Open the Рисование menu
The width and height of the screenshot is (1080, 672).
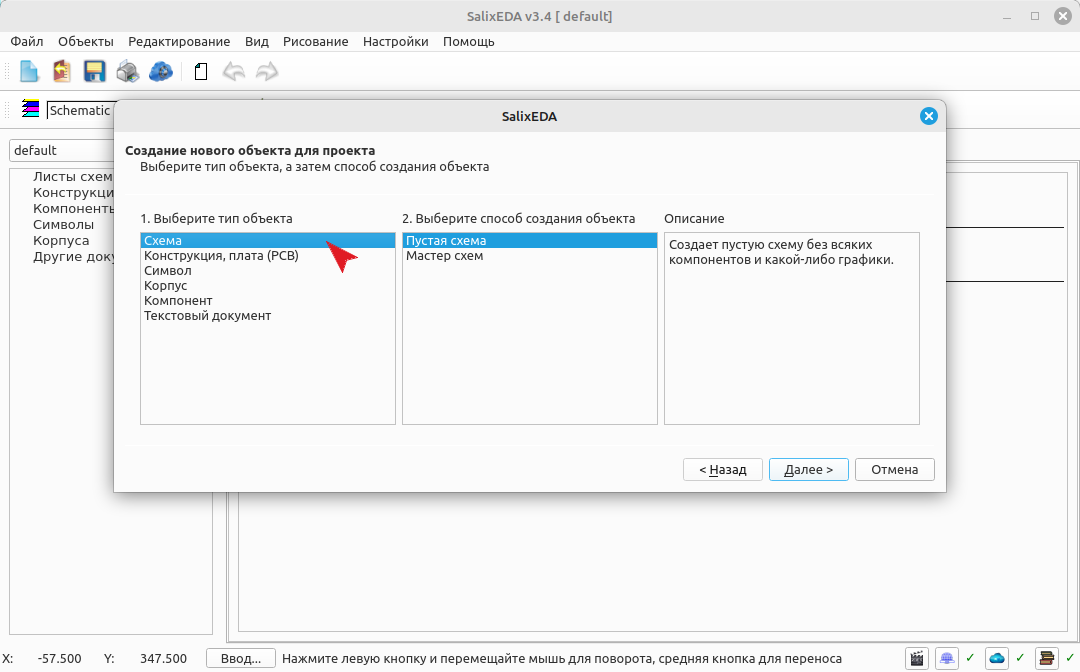tap(315, 41)
